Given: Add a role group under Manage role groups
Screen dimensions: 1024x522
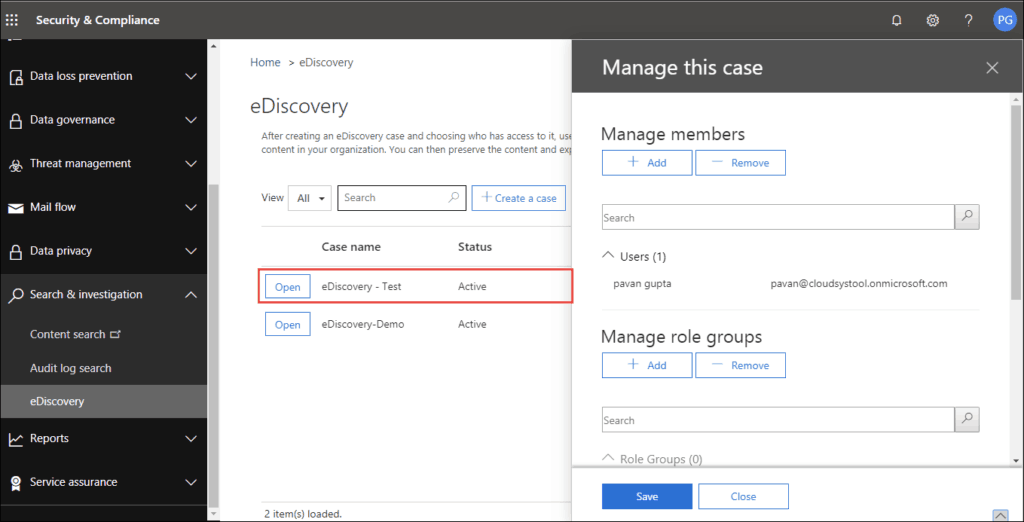Looking at the screenshot, I should [647, 365].
